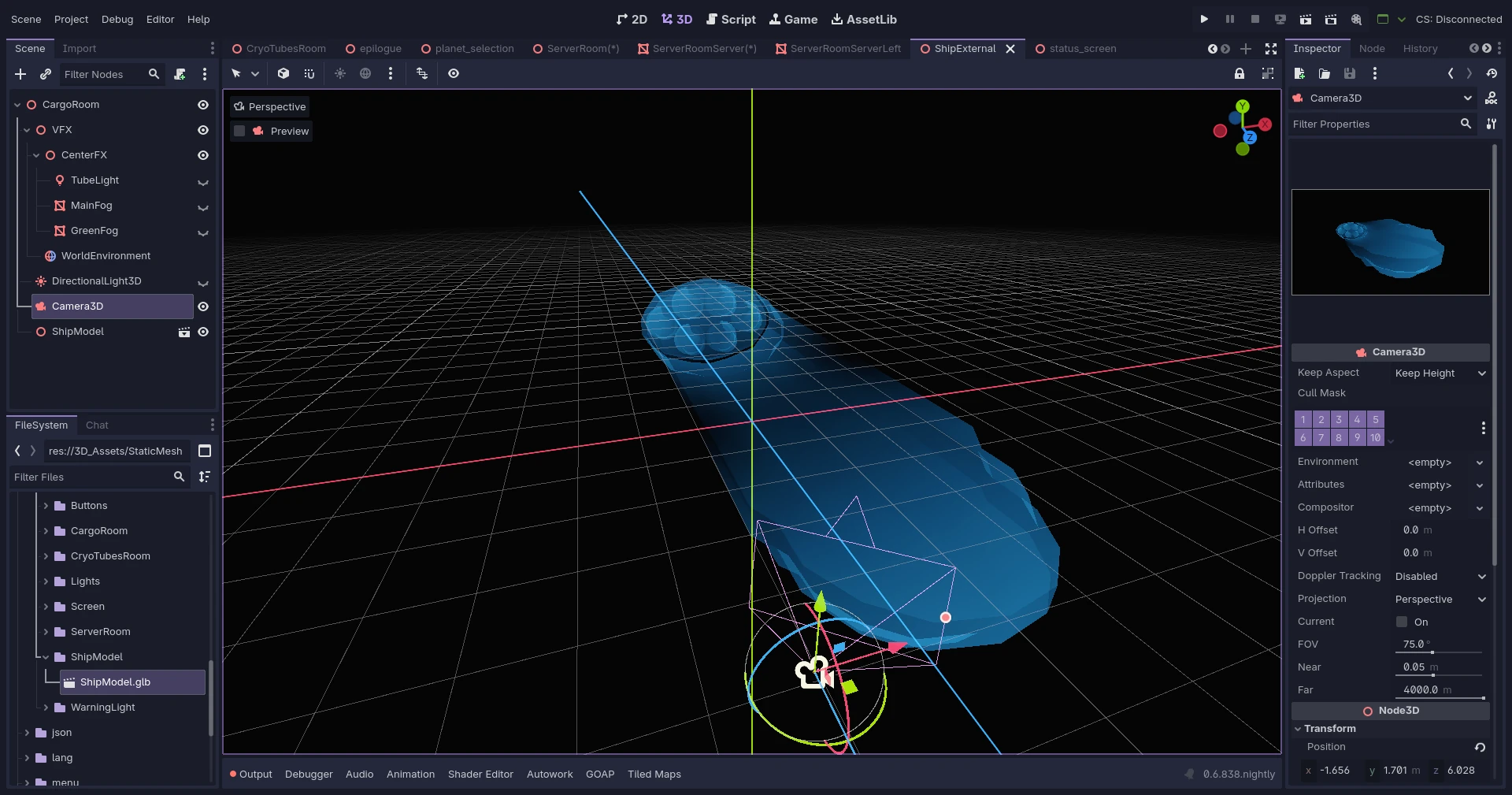The image size is (1512, 795).
Task: Toggle visibility of VFX node
Action: pos(203,130)
